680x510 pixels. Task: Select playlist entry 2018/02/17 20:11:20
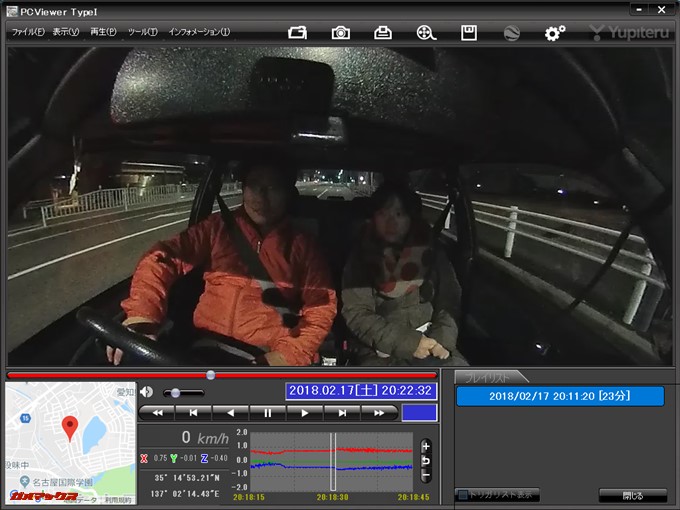[x=560, y=396]
